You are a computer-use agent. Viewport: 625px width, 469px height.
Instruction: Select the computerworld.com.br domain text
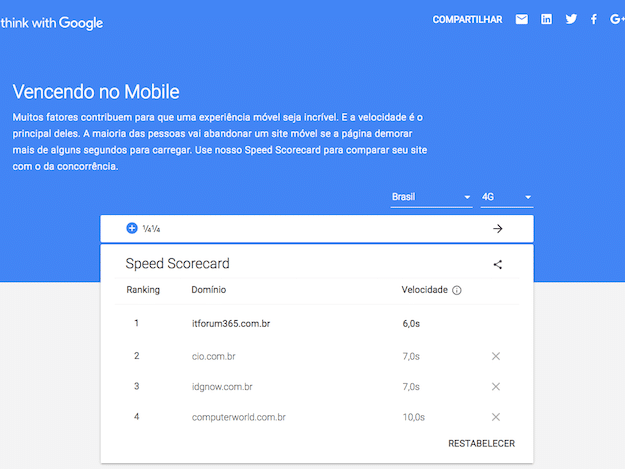[239, 417]
